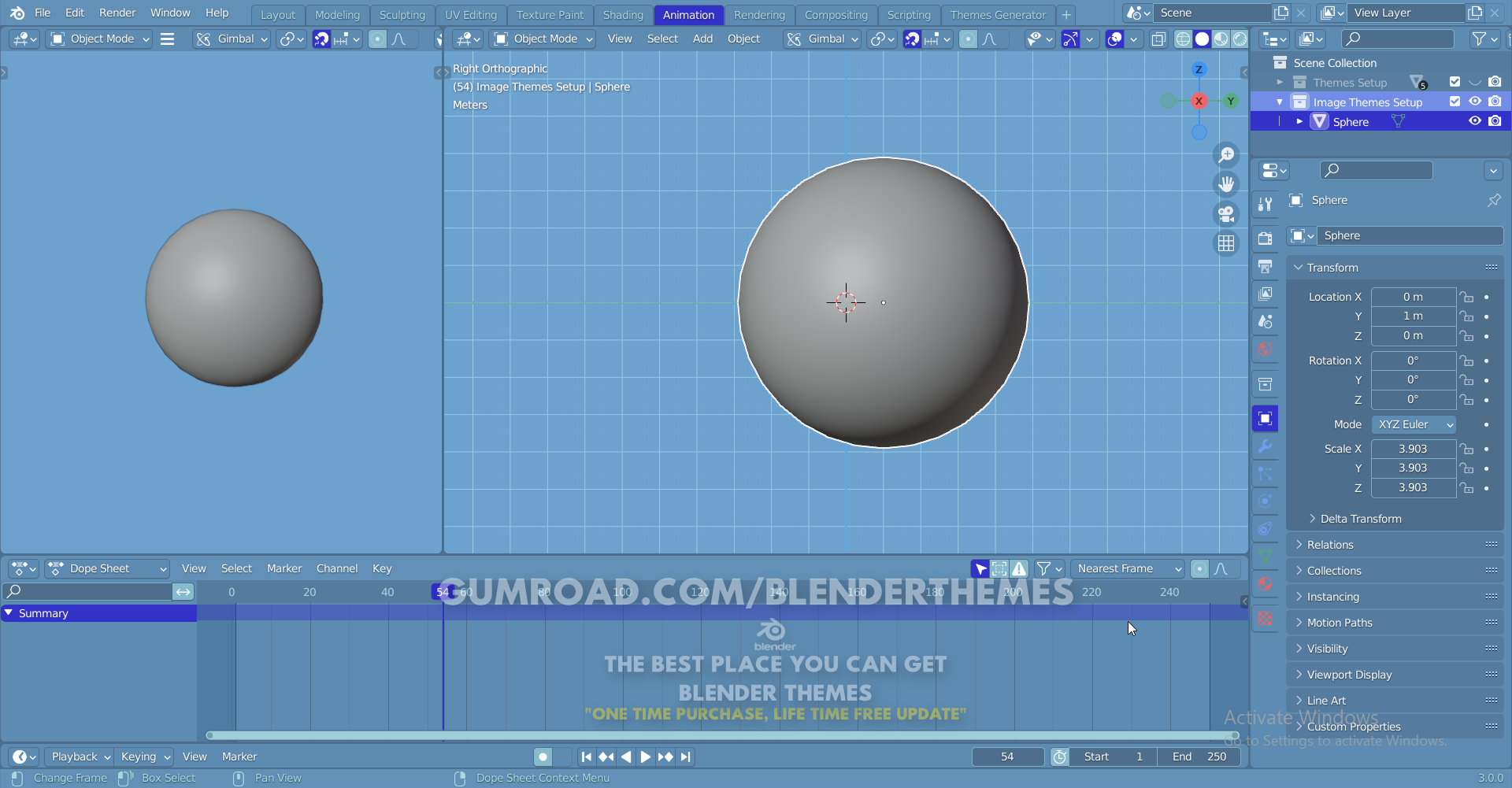Click the Scale X value field
The width and height of the screenshot is (1512, 788).
tap(1414, 449)
